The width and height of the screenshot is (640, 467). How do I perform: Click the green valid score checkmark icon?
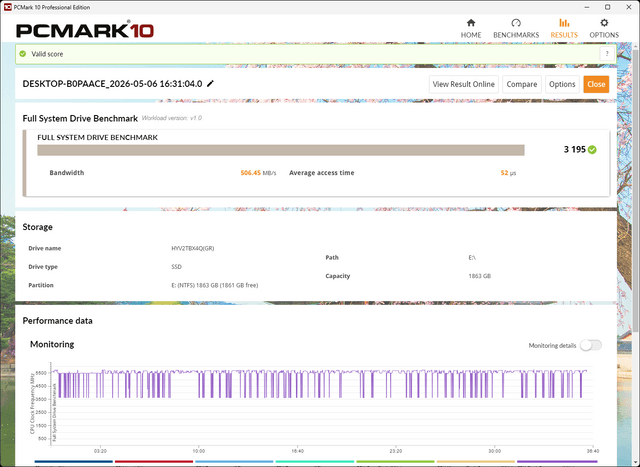23,54
